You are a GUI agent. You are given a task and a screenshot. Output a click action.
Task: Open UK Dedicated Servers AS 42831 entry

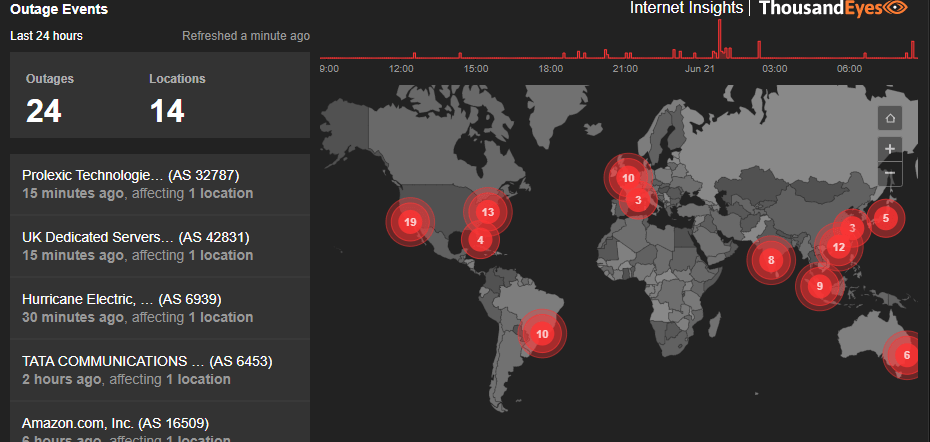pos(160,246)
